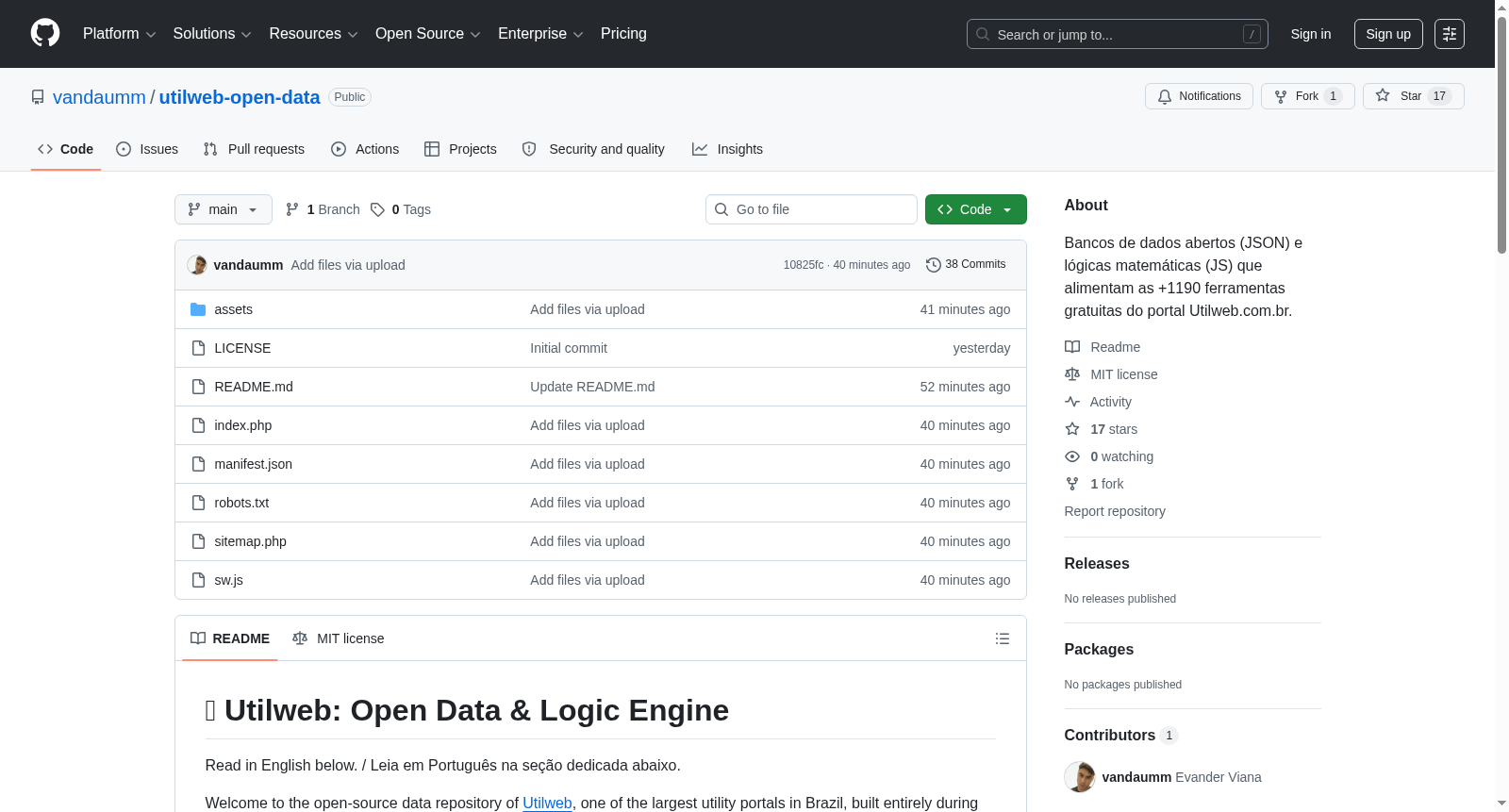Open appearance settings icon in header
The height and width of the screenshot is (812, 1509).
1450,34
